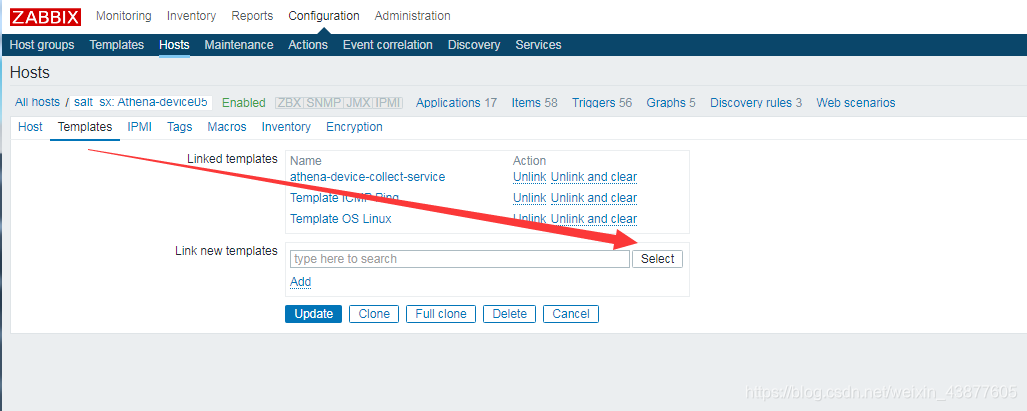Switch to the IPMI tab
1027x411 pixels.
click(x=140, y=127)
